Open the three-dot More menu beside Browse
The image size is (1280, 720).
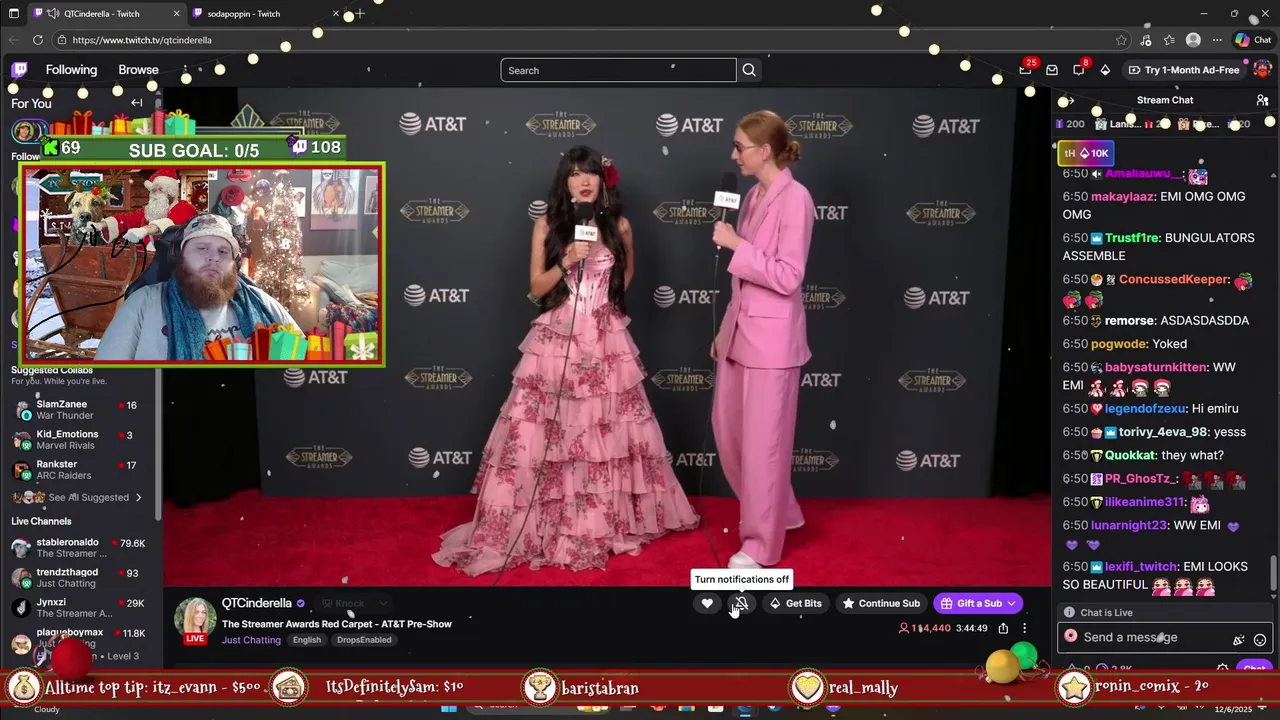186,70
